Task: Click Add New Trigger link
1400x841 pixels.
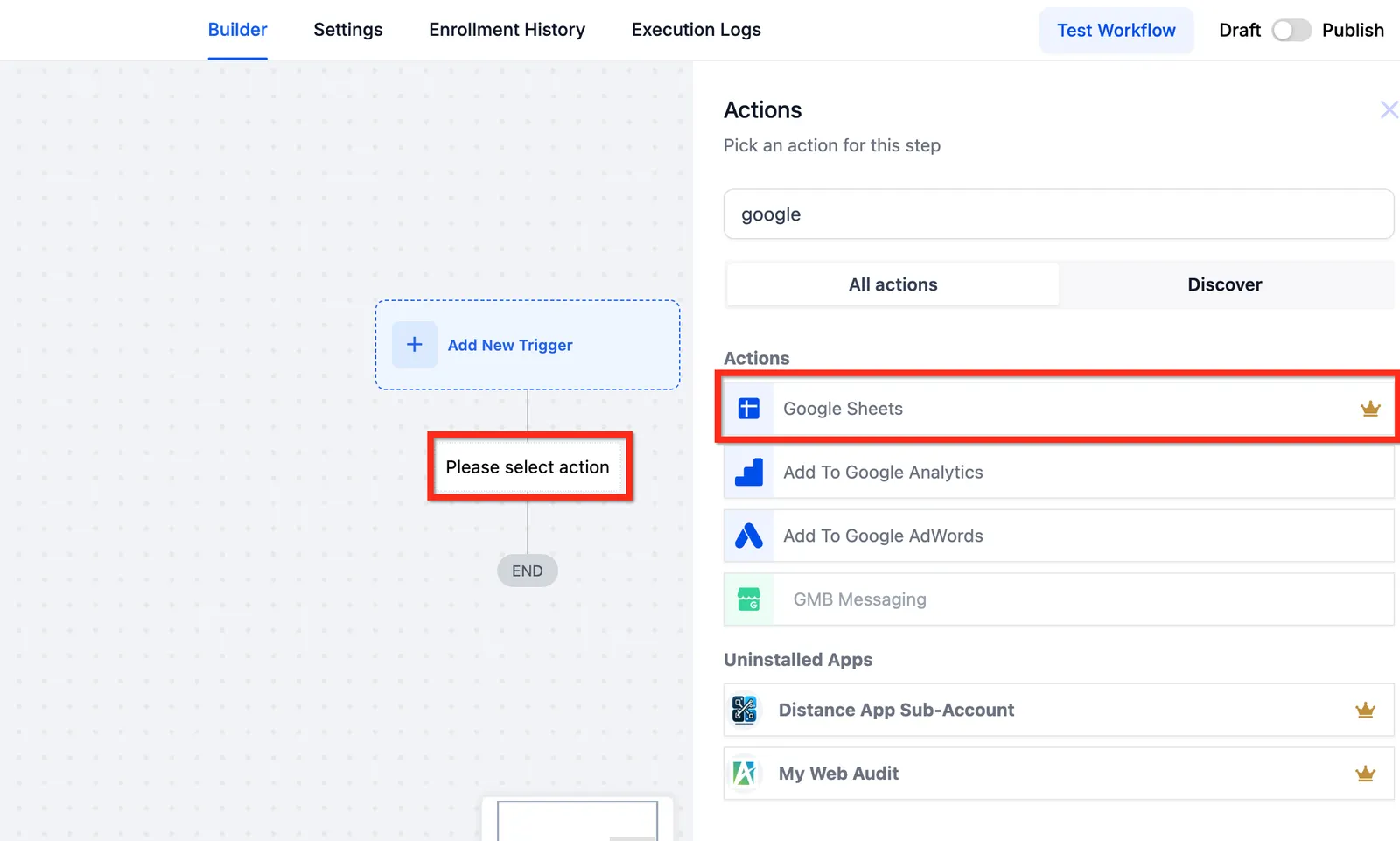Action: [510, 345]
